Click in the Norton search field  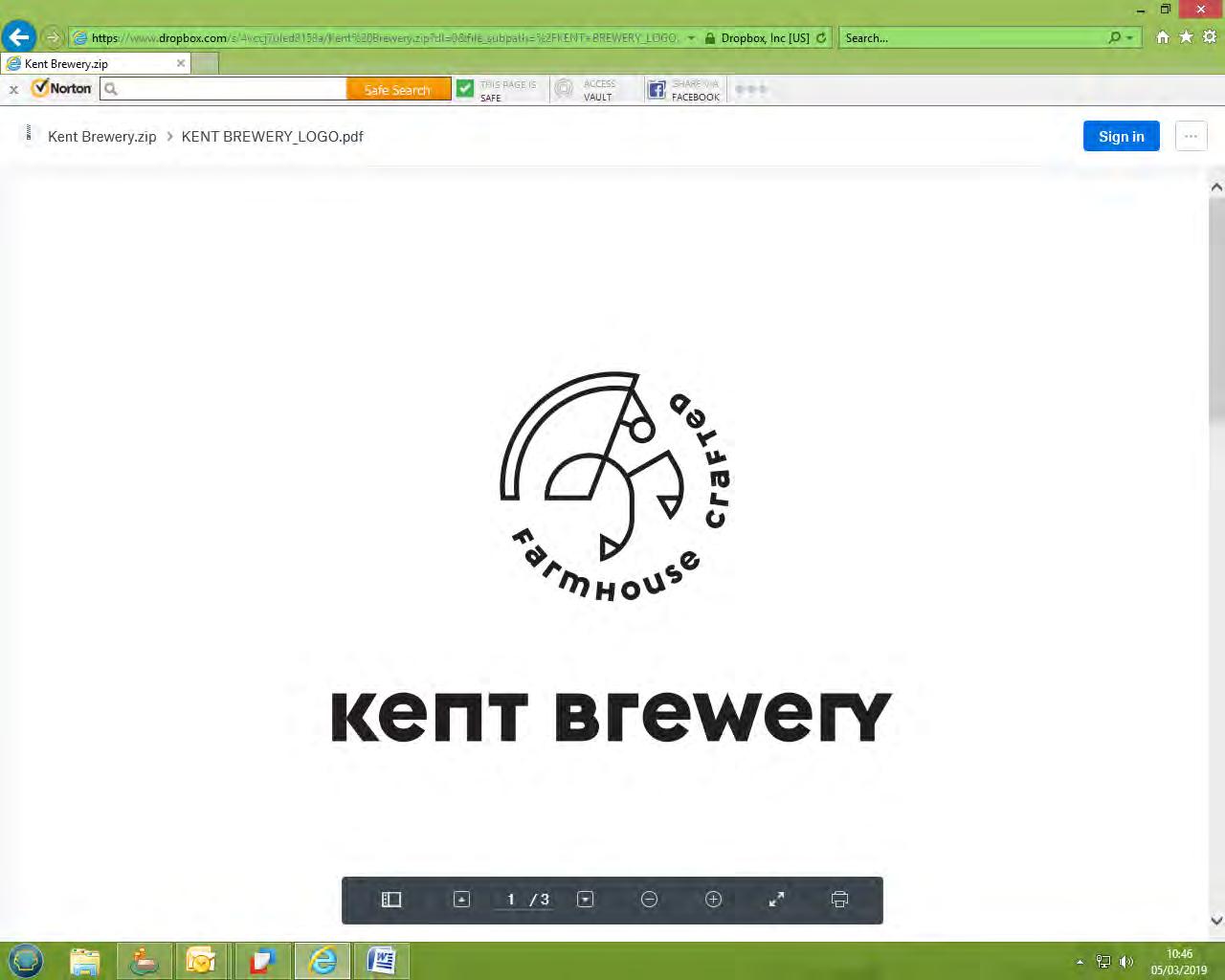coord(223,89)
